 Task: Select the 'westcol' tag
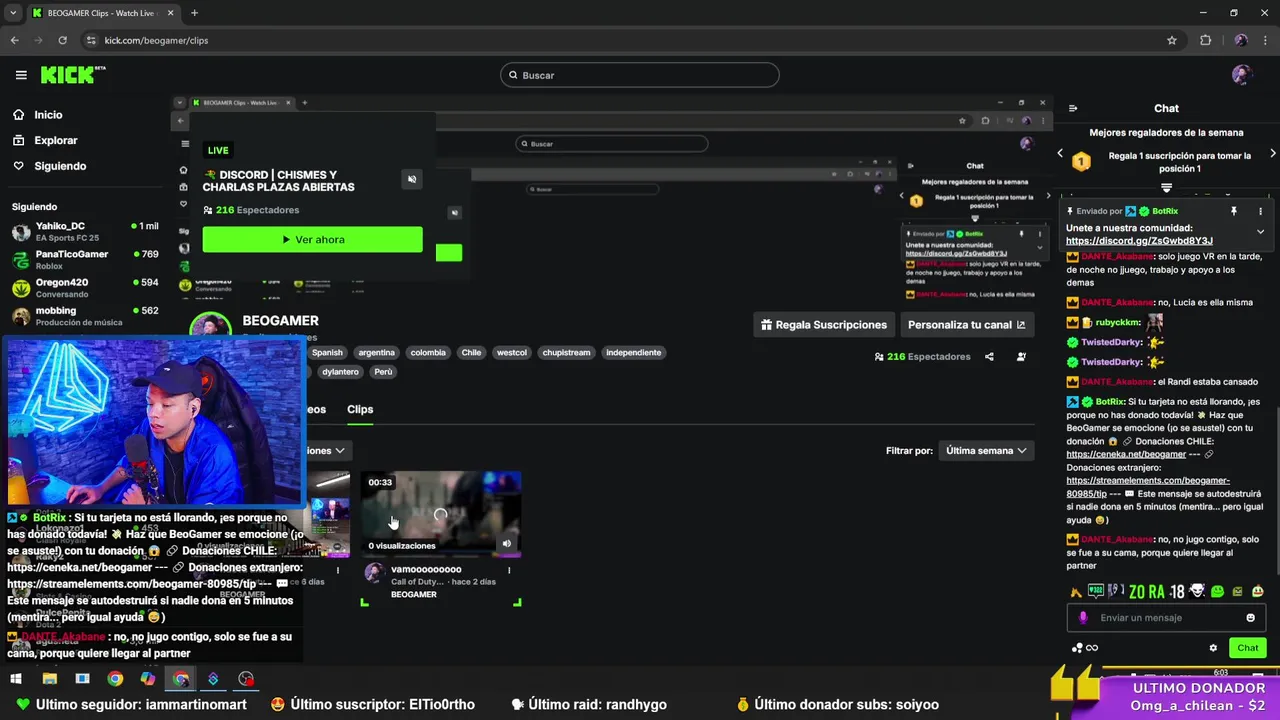tap(512, 353)
